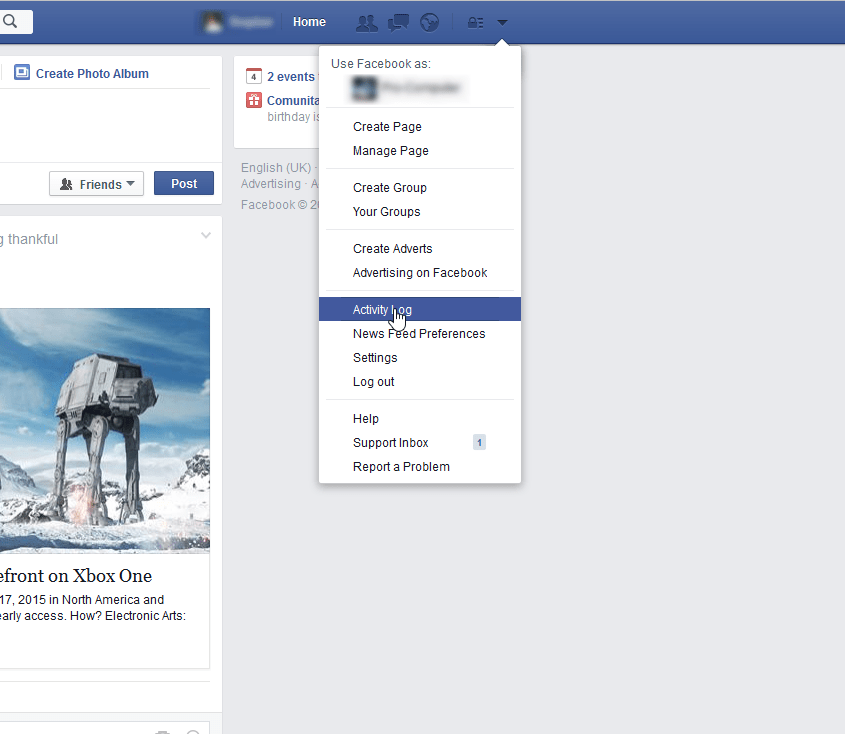
Task: Click the Post button
Action: click(184, 184)
